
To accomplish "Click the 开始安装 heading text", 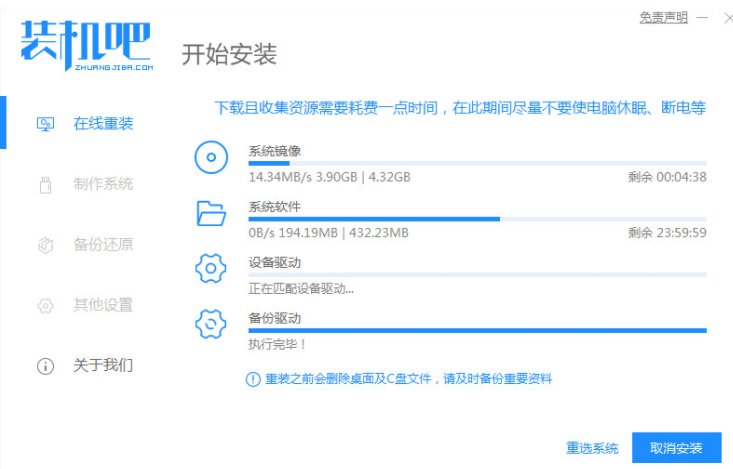I will [x=229, y=54].
